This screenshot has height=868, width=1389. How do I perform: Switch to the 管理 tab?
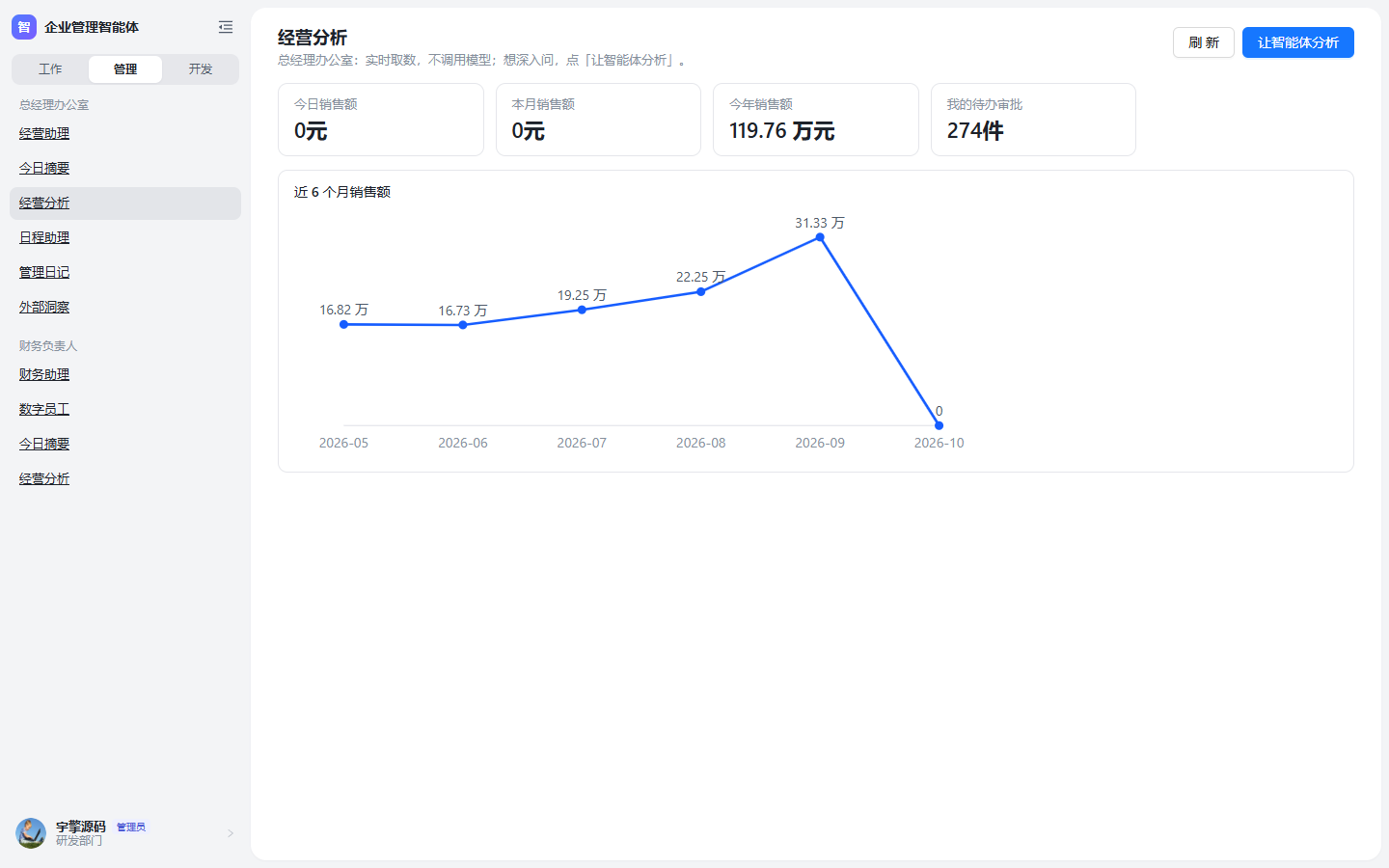pos(125,69)
